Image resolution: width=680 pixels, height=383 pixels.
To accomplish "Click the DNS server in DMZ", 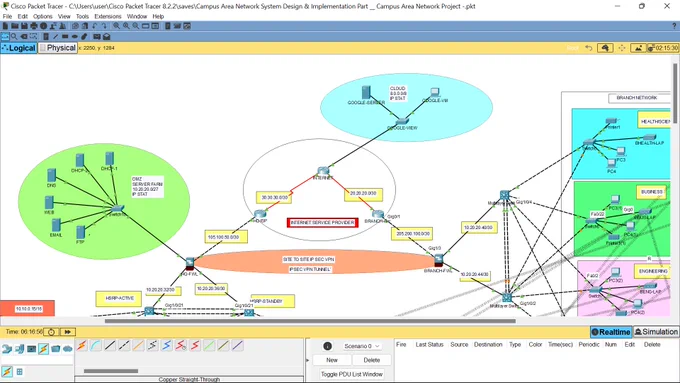I will coord(51,175).
